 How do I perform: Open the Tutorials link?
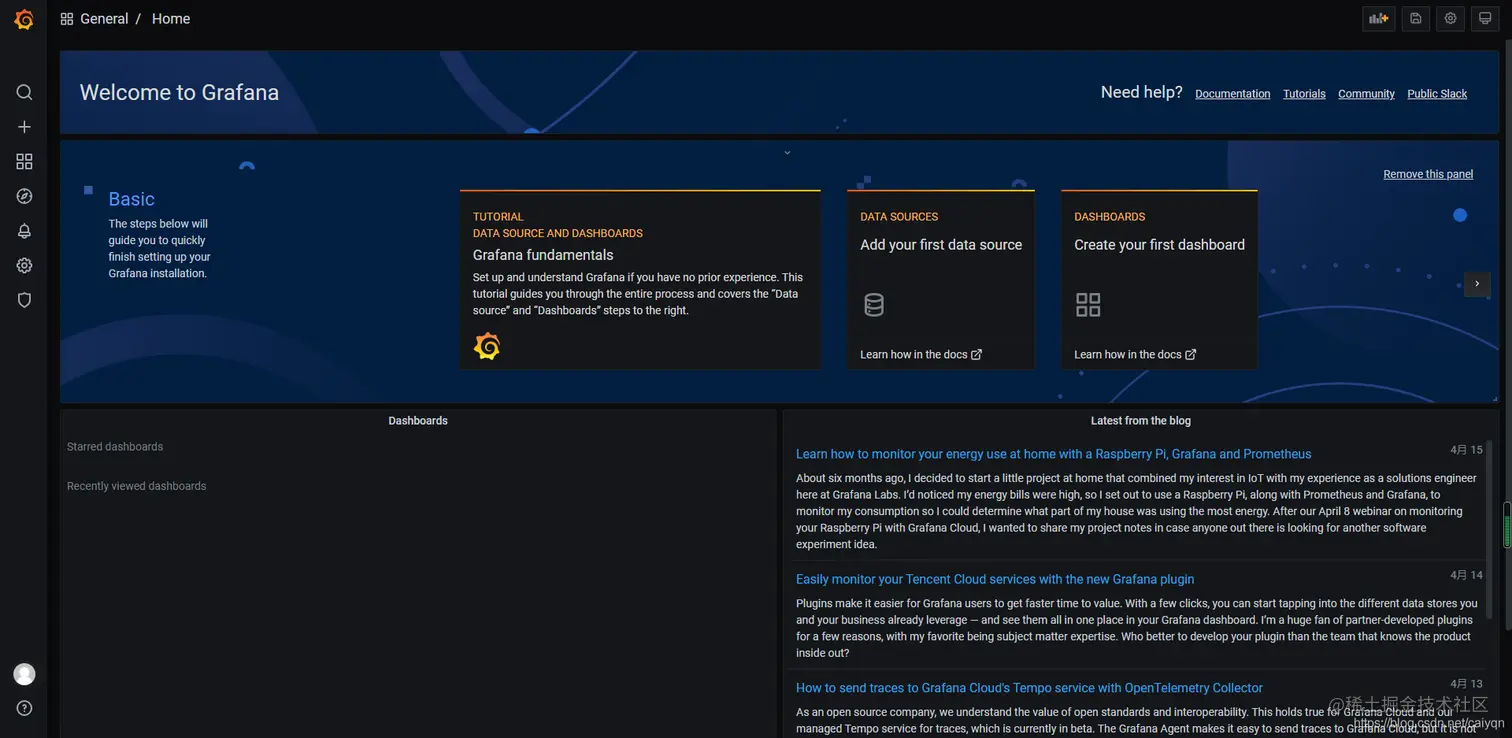(x=1304, y=94)
